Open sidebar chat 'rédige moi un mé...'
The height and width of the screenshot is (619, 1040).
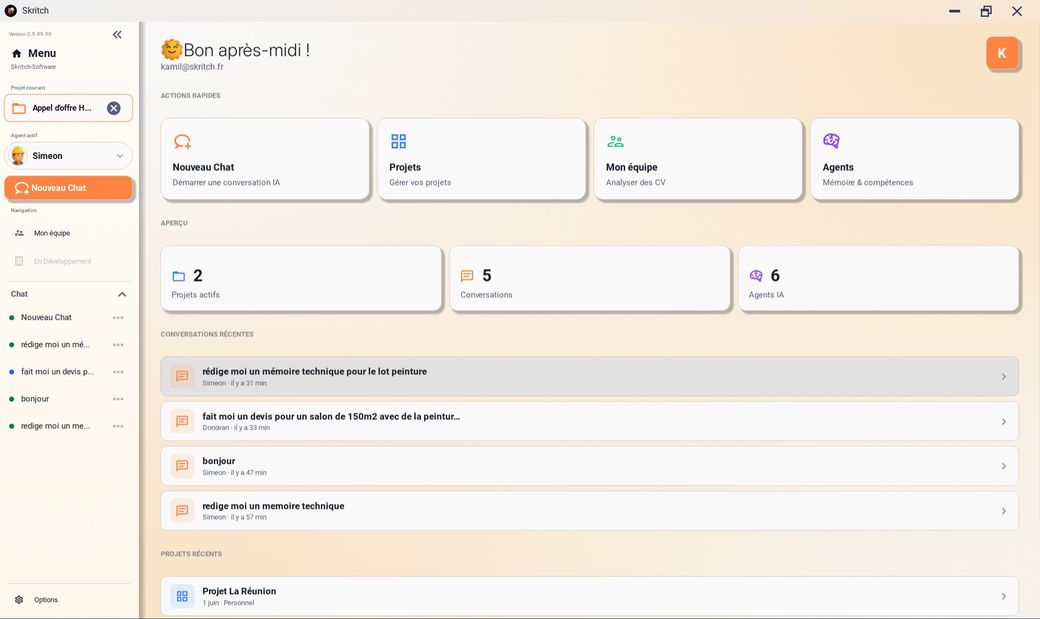(55, 344)
